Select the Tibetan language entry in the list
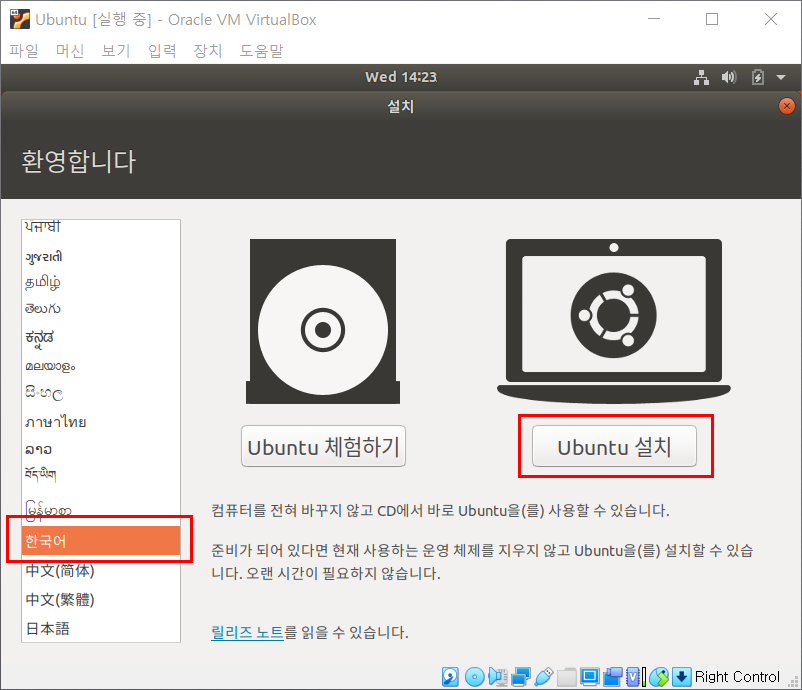 pos(101,475)
